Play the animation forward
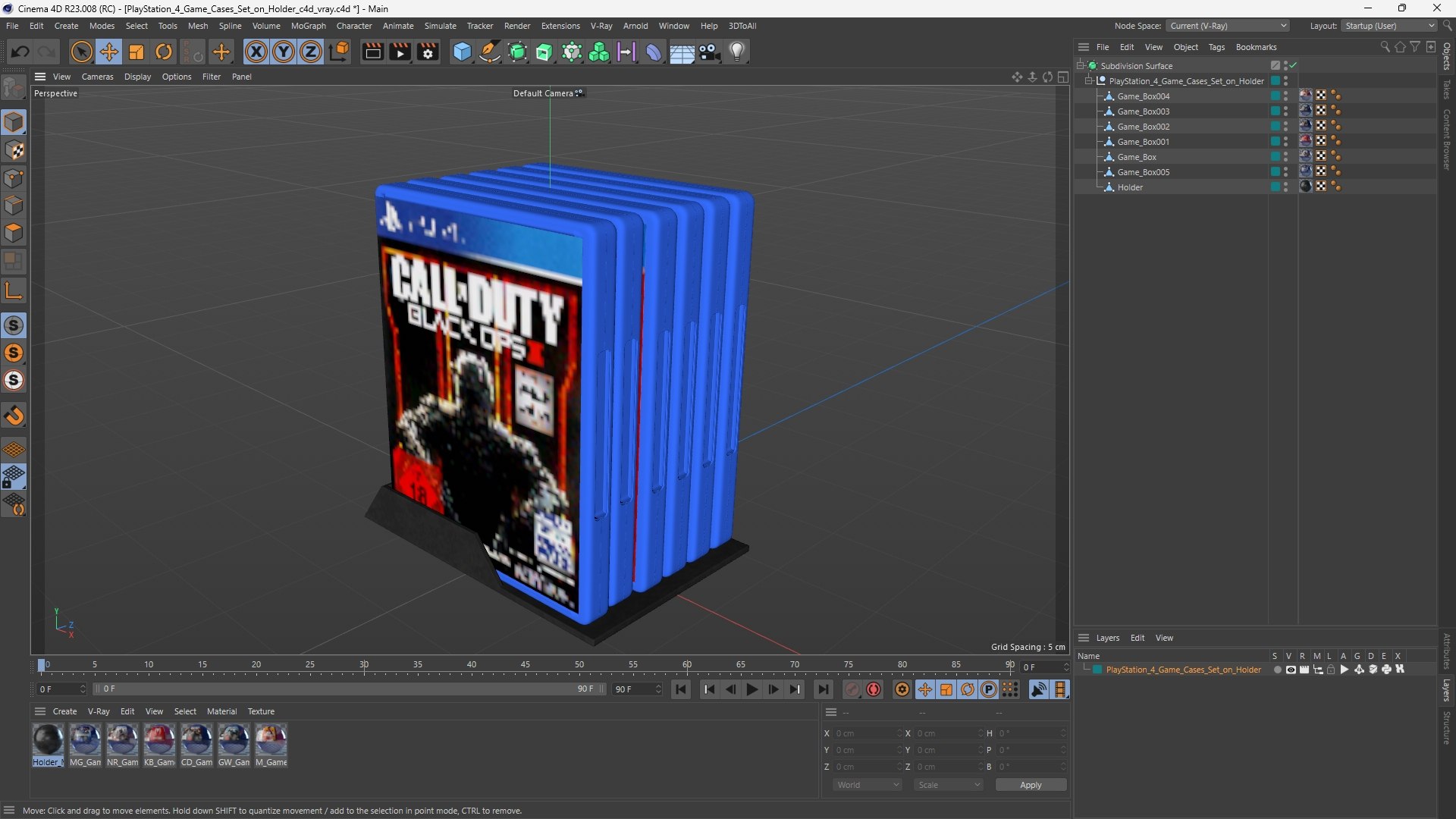 coord(752,689)
